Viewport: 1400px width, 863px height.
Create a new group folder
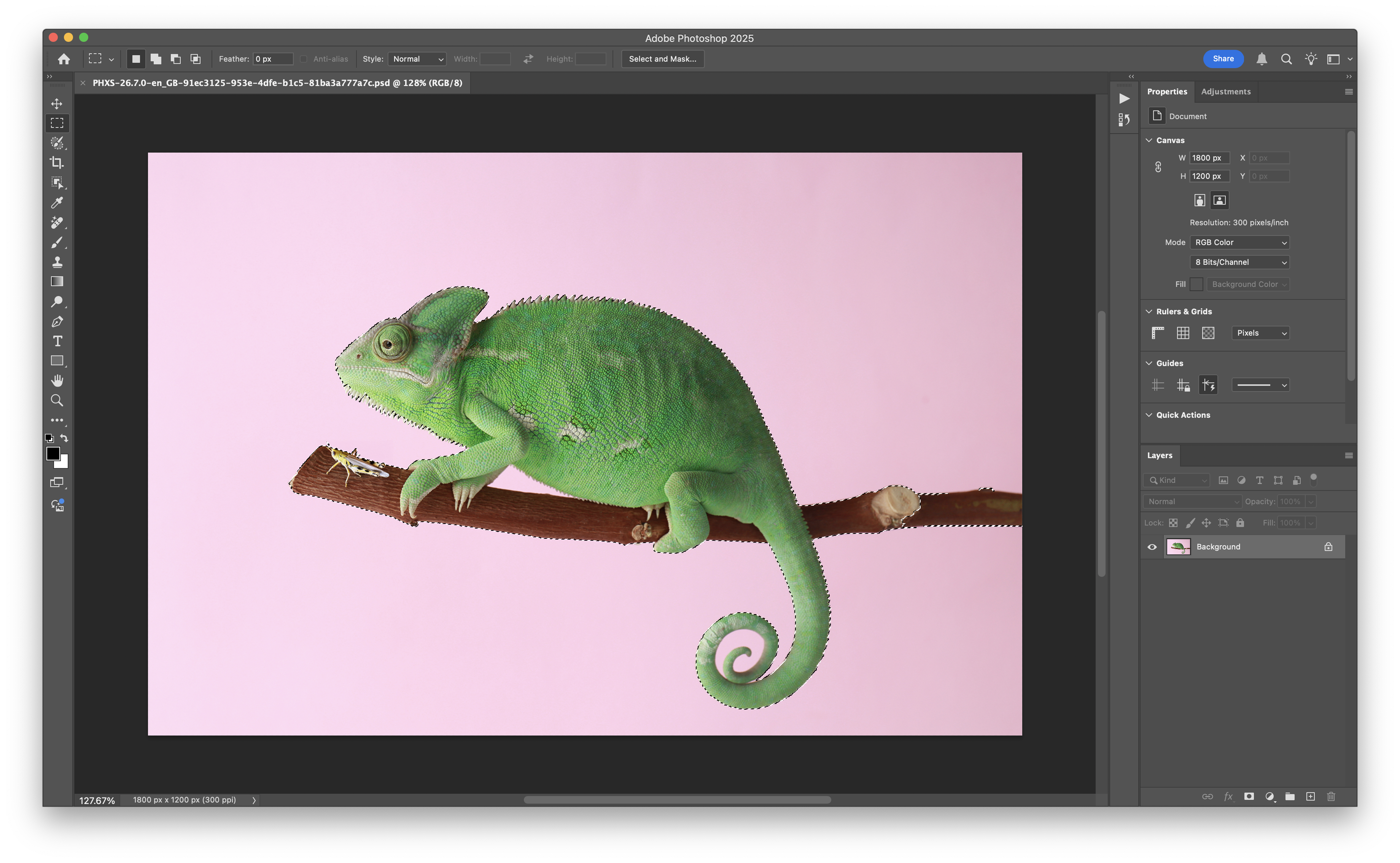point(1290,796)
